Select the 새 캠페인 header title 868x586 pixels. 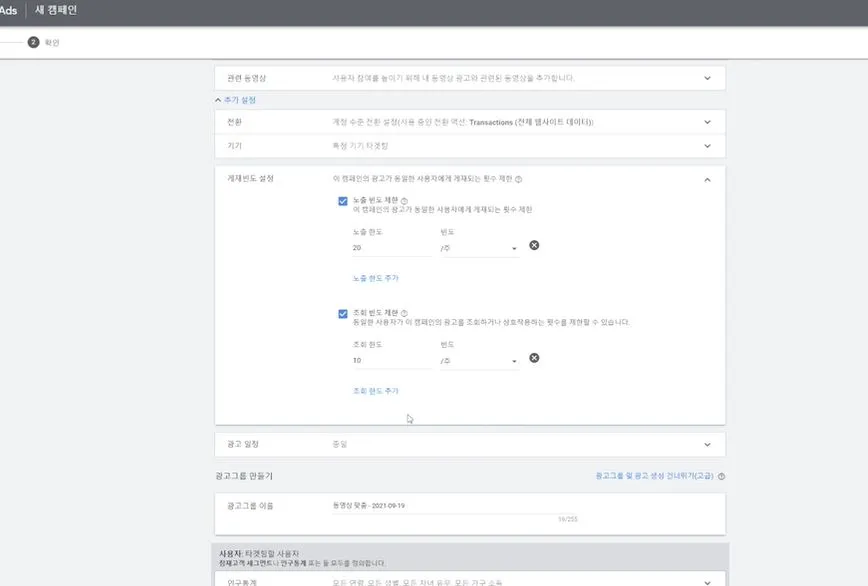tap(55, 11)
